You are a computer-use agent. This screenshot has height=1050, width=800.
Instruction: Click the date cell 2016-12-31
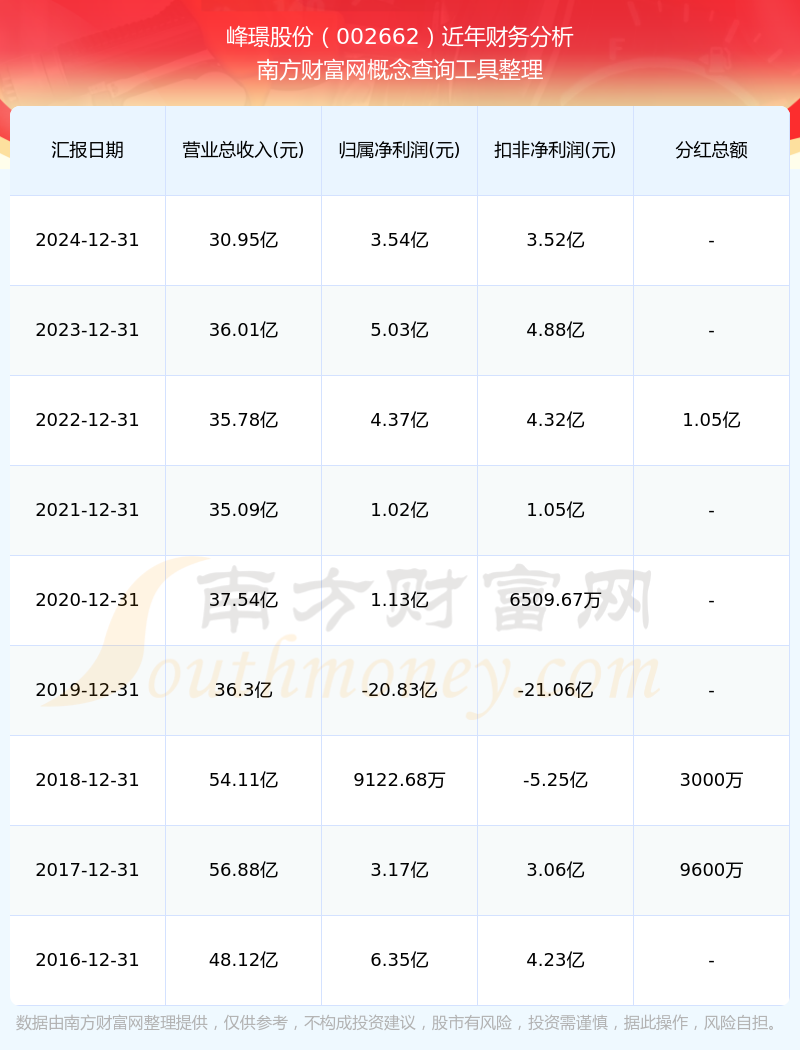[x=88, y=960]
